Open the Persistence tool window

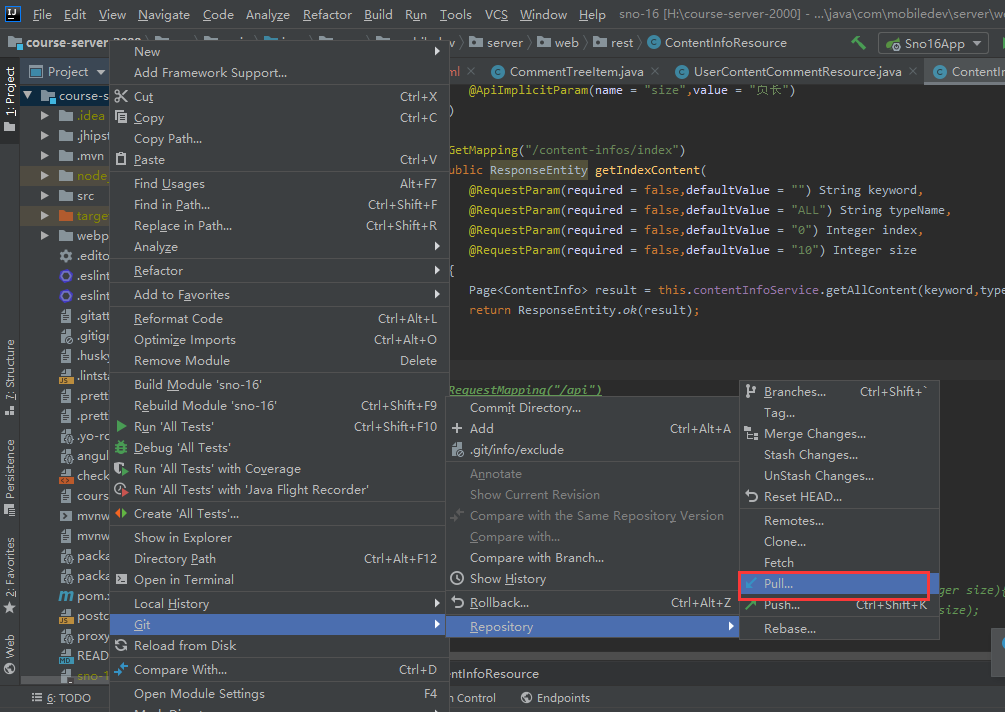10,463
